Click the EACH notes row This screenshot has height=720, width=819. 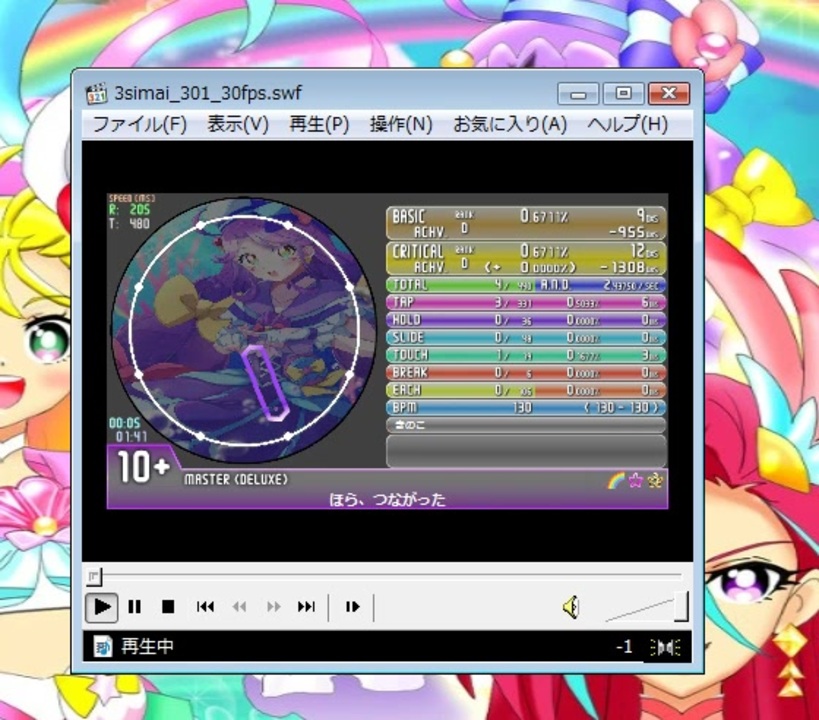coord(526,390)
